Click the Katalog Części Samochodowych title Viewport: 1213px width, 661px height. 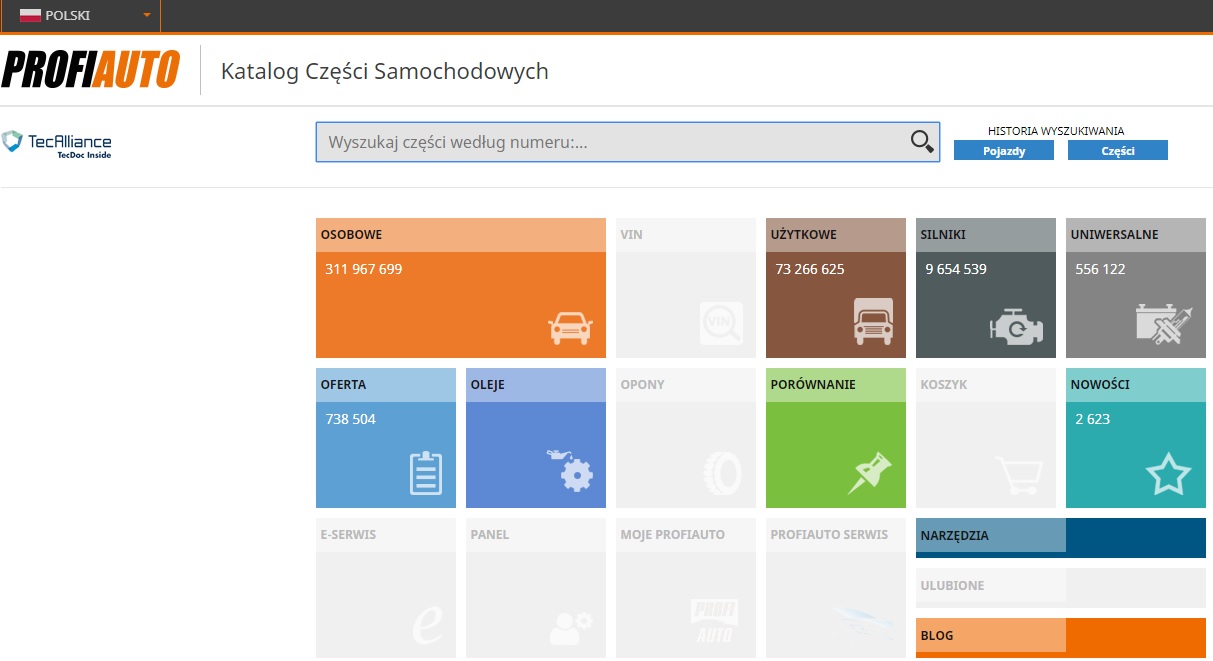384,71
